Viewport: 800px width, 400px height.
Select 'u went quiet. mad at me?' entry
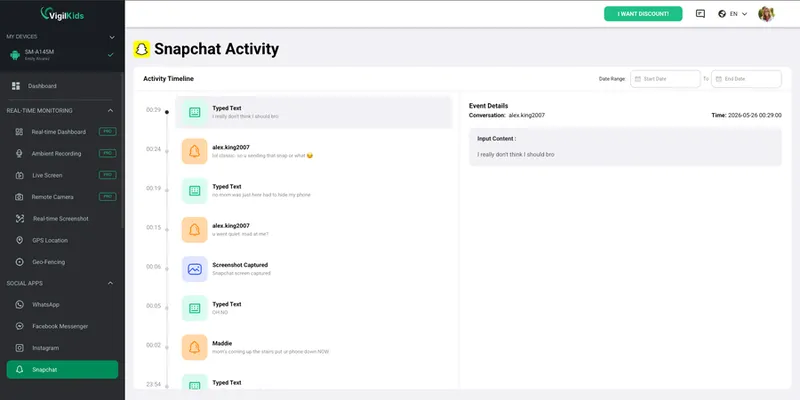click(x=240, y=234)
